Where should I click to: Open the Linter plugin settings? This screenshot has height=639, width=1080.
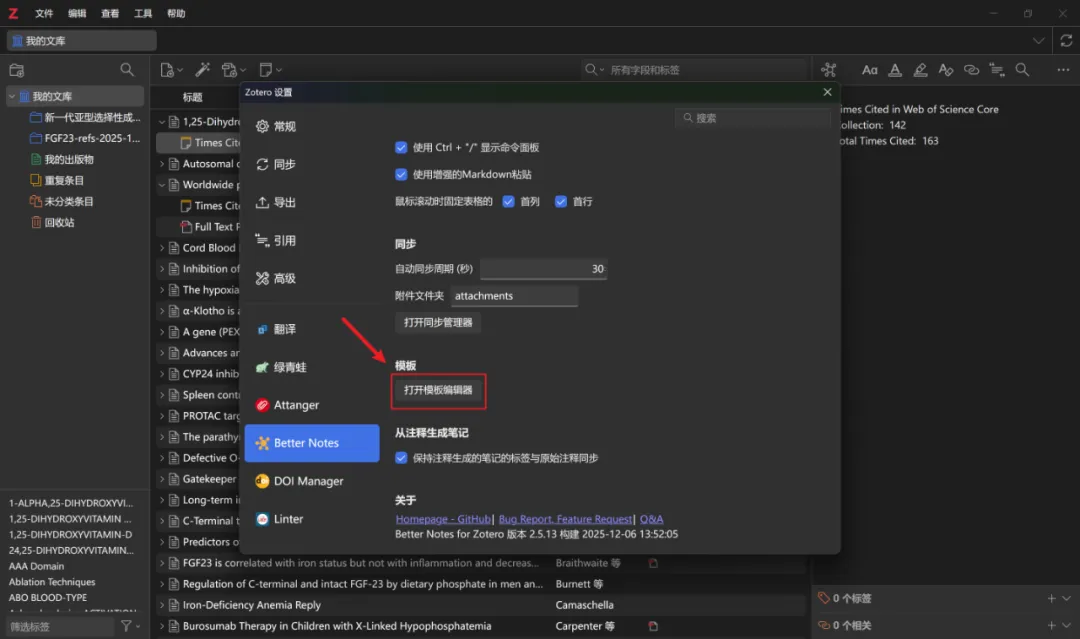point(312,518)
